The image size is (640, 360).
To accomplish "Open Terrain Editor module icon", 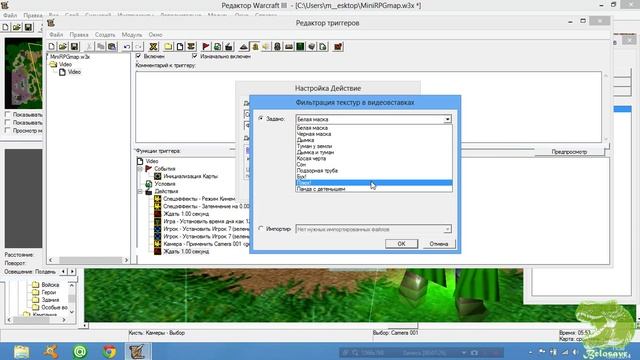I will (x=244, y=47).
